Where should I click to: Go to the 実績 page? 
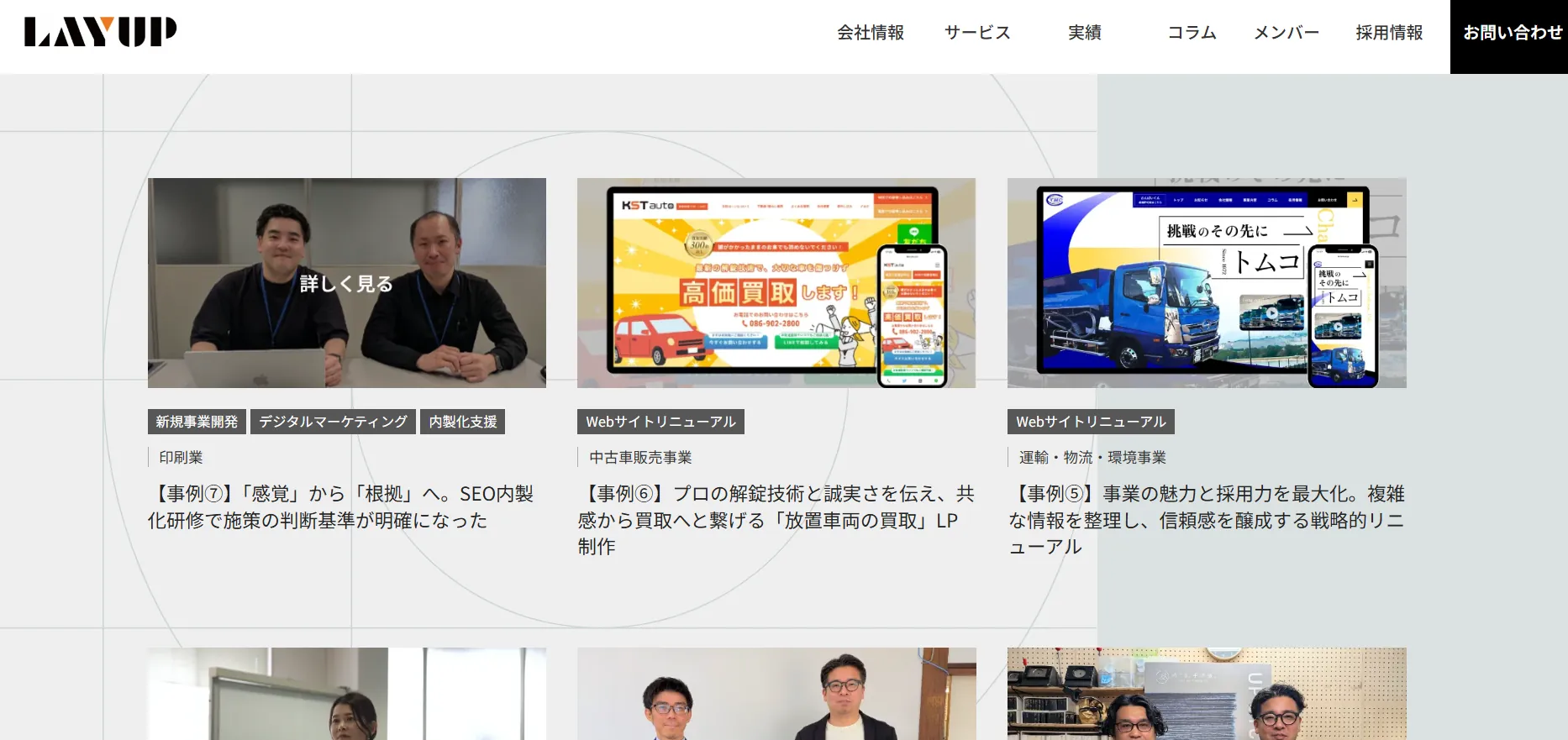[x=1085, y=33]
